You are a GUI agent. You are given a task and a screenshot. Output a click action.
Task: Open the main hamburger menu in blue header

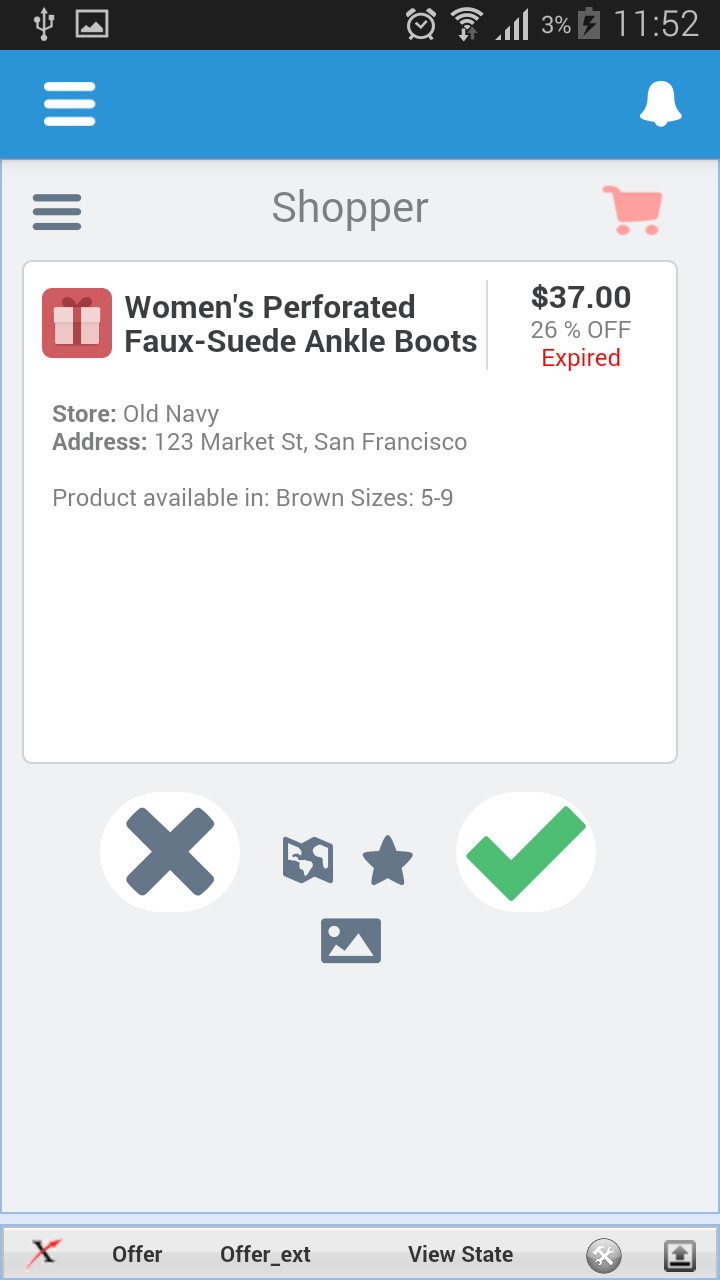(69, 104)
